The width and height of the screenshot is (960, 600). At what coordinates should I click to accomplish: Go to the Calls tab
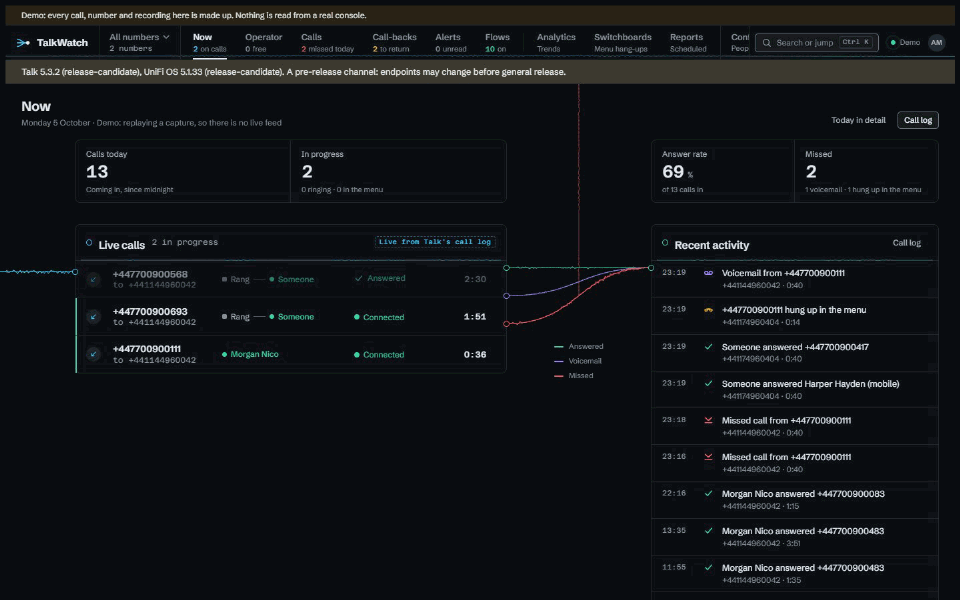pyautogui.click(x=327, y=42)
